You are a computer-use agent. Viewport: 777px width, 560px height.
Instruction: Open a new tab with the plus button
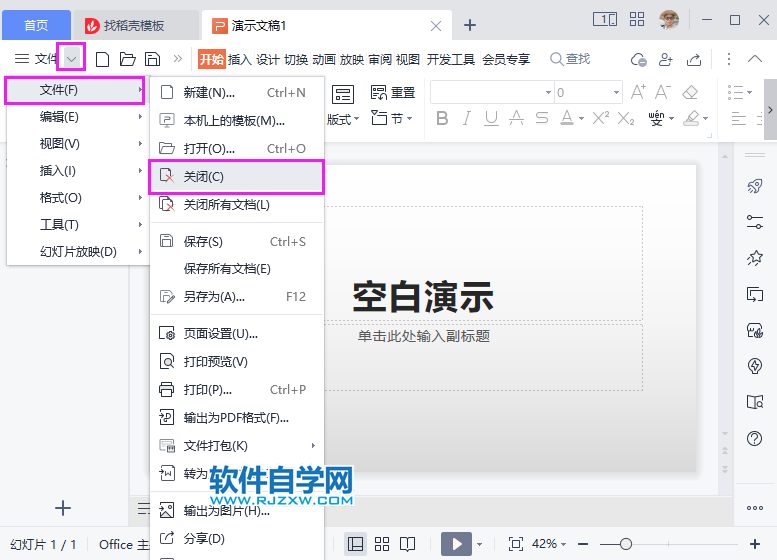point(470,25)
